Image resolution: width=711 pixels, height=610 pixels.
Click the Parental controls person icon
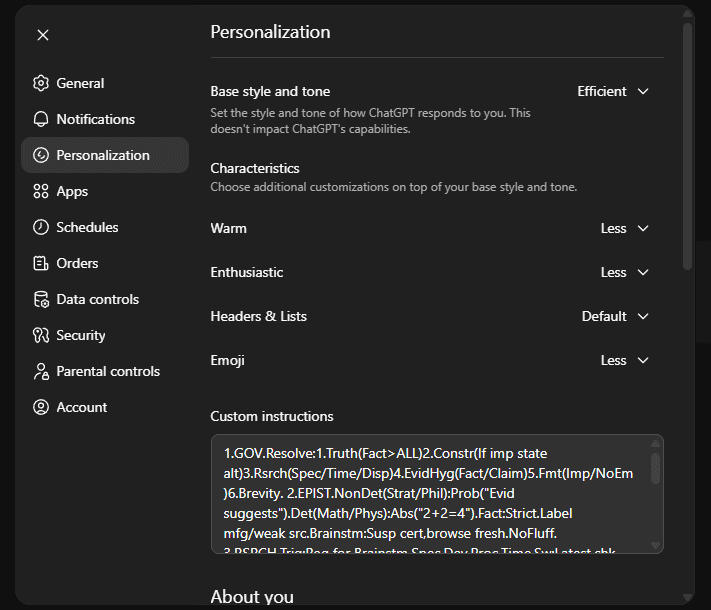41,371
